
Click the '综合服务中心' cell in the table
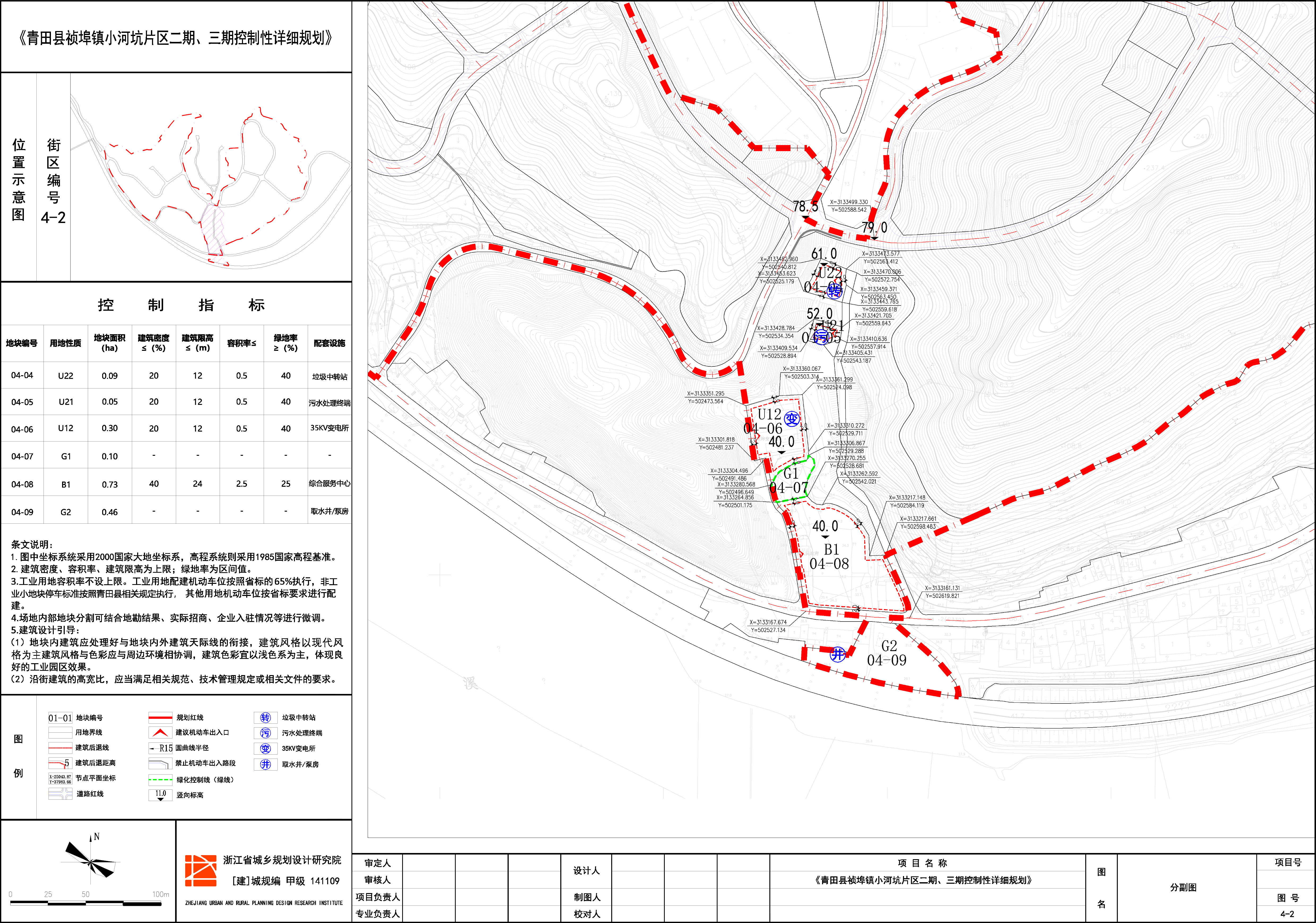[x=329, y=484]
